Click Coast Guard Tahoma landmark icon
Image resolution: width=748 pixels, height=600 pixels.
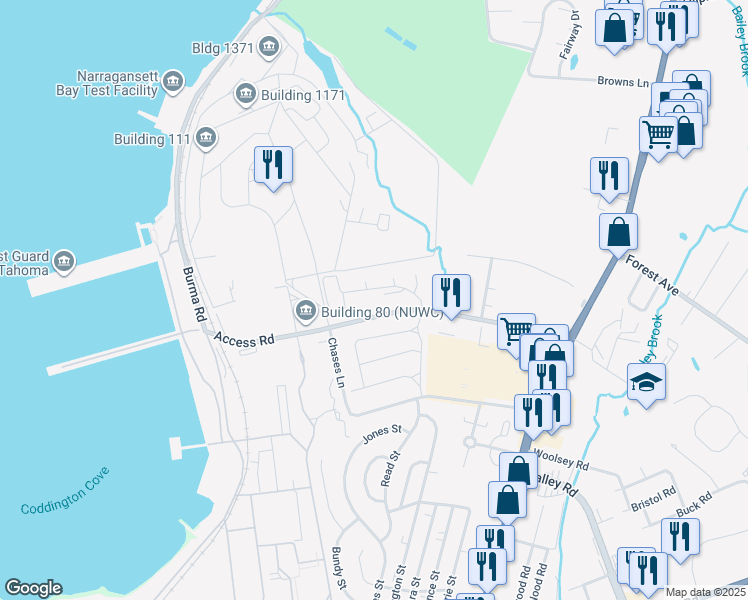point(64,262)
